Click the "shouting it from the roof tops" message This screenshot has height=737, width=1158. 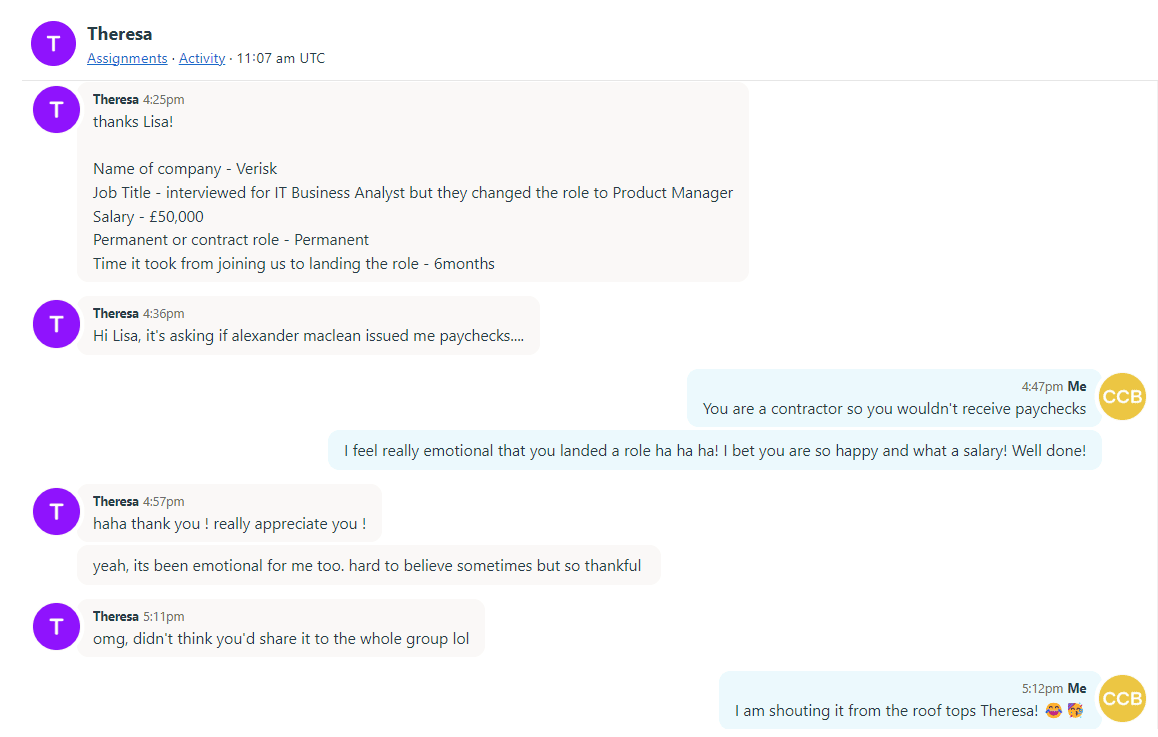(x=886, y=710)
